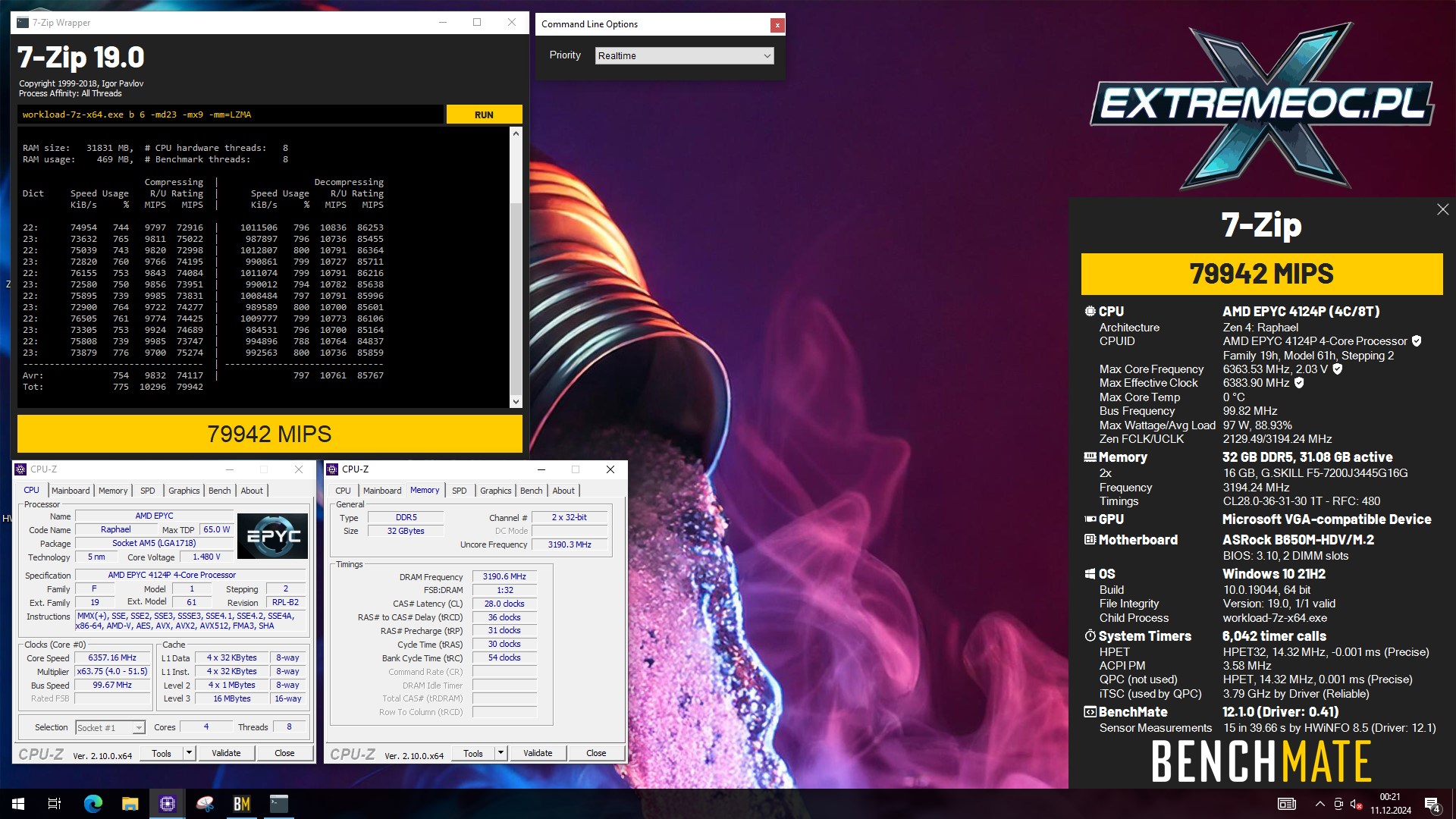Image resolution: width=1456 pixels, height=819 pixels.
Task: Click the BenchMate version section icon
Action: (1090, 712)
